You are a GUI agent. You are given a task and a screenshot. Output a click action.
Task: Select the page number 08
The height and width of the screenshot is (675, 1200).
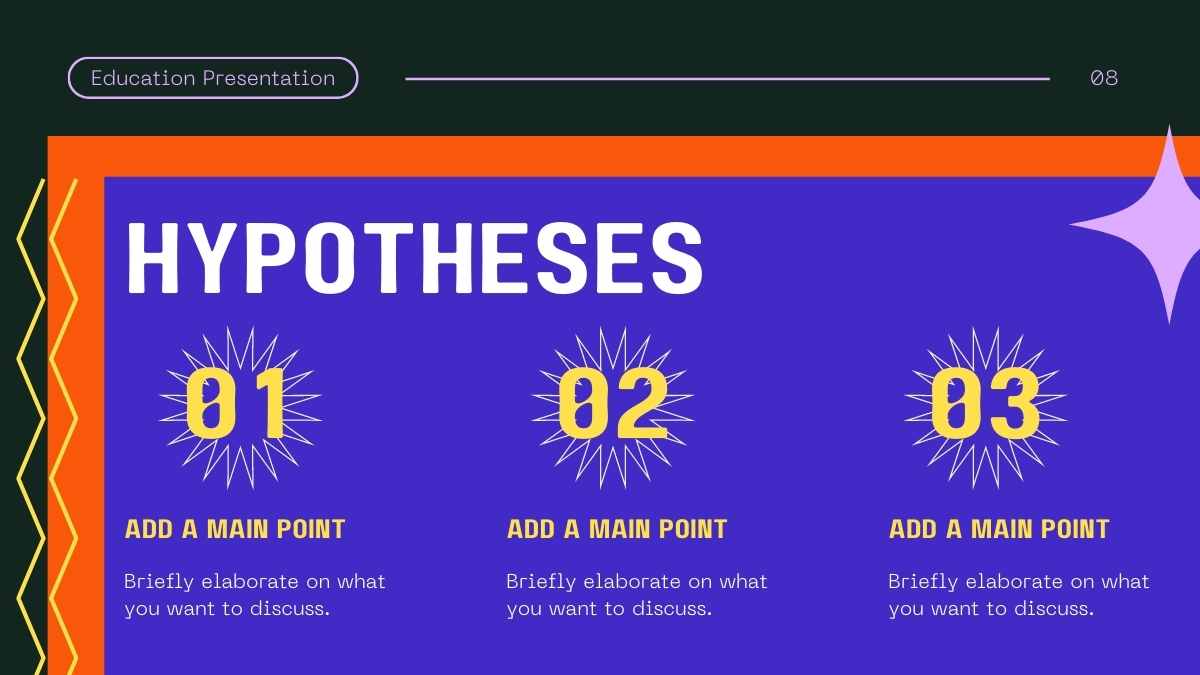click(x=1104, y=78)
